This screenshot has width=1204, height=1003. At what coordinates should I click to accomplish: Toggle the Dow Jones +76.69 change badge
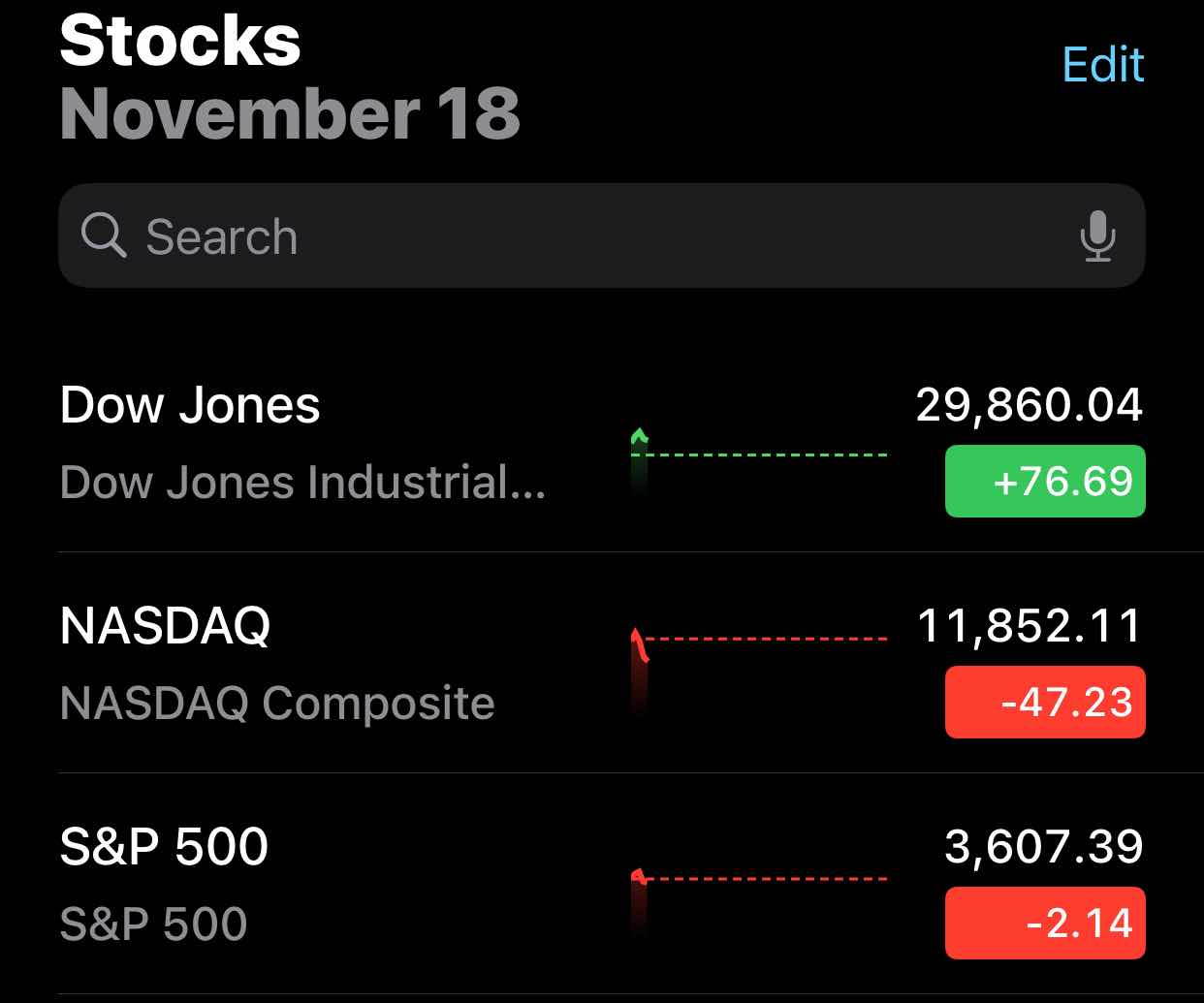pyautogui.click(x=1045, y=481)
